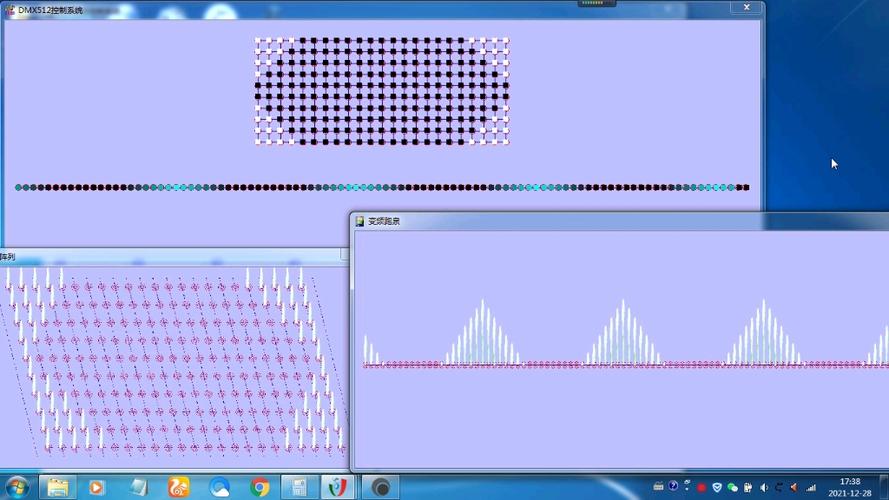Click the WeChat tray icon
889x500 pixels.
point(732,487)
